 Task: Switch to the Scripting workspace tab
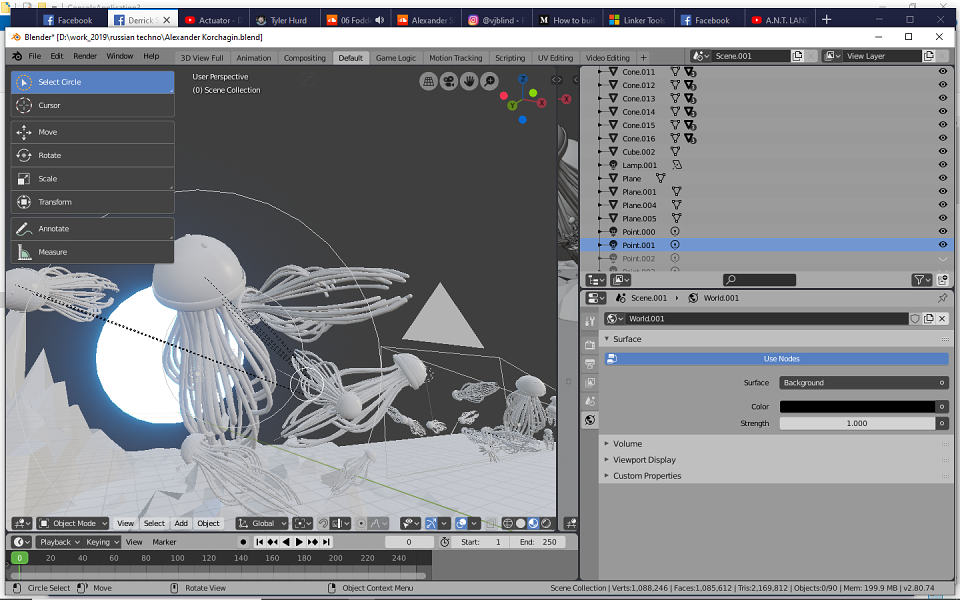(x=510, y=58)
